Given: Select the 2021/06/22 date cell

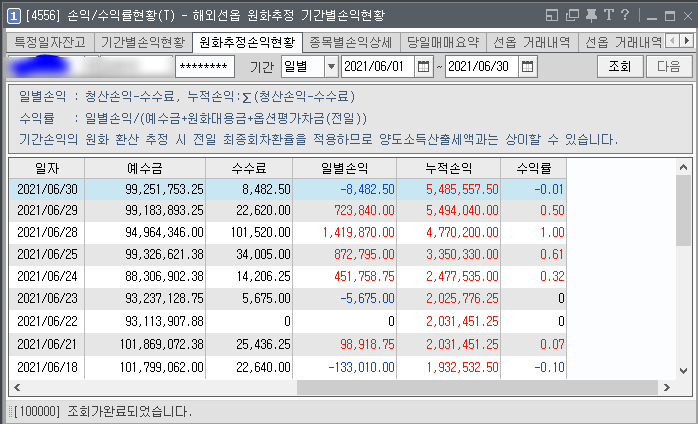Looking at the screenshot, I should tap(47, 321).
